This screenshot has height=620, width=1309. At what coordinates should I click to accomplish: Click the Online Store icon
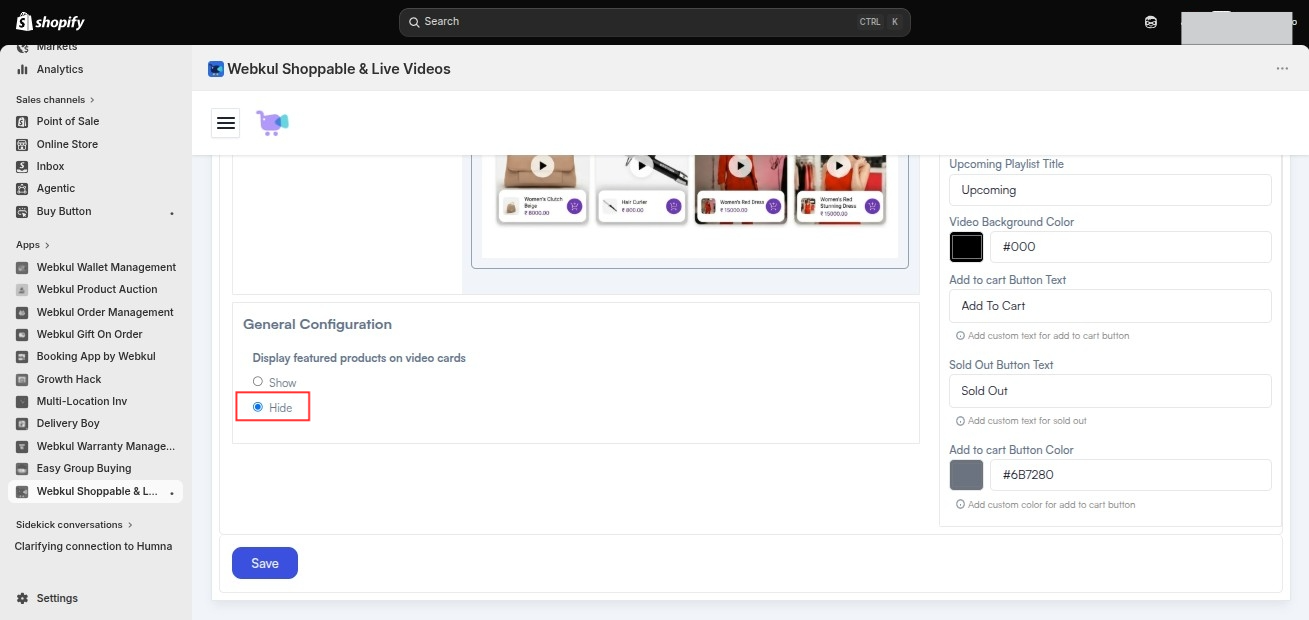(23, 144)
